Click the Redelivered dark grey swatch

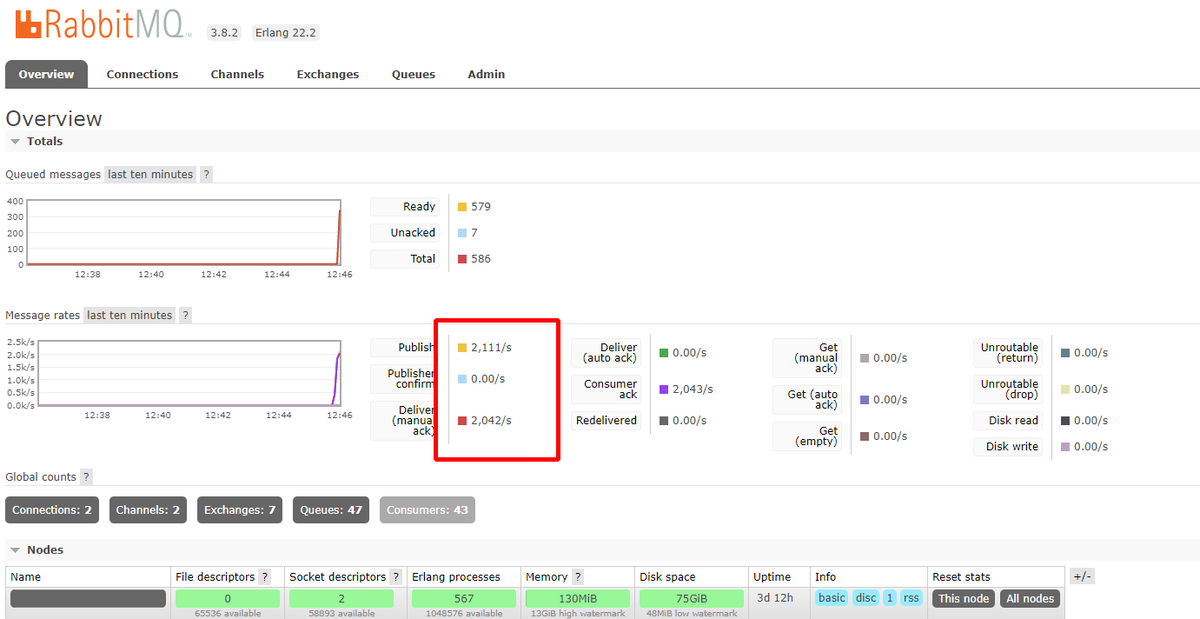pos(664,421)
